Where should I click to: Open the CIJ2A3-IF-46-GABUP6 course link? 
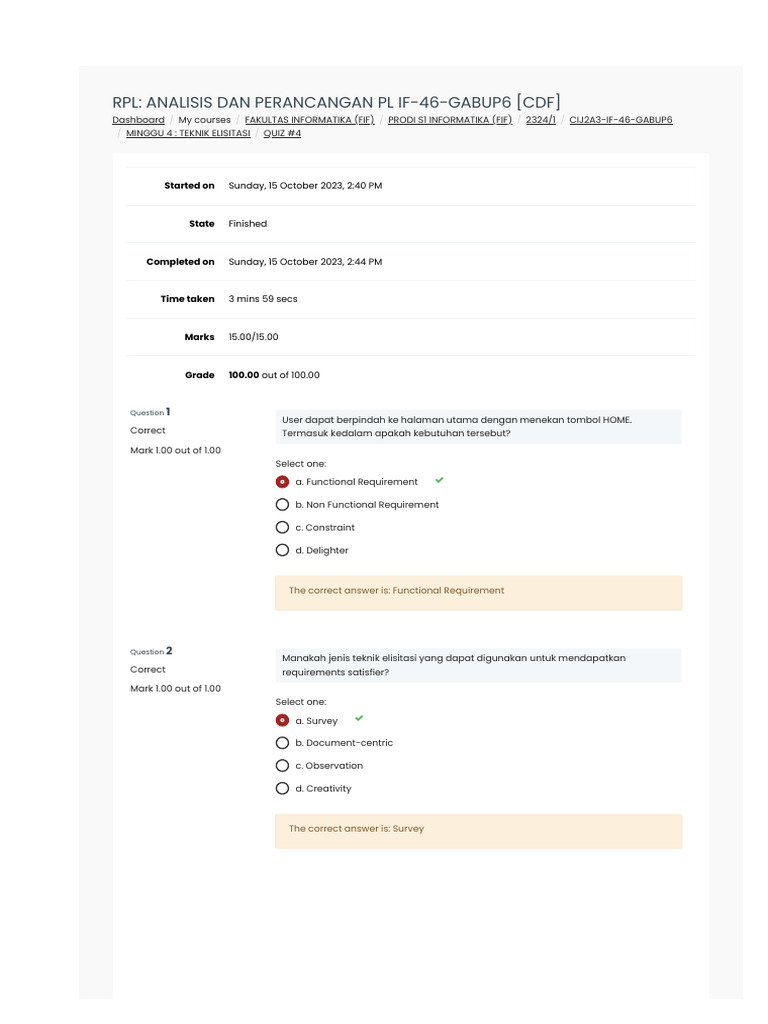coord(621,120)
